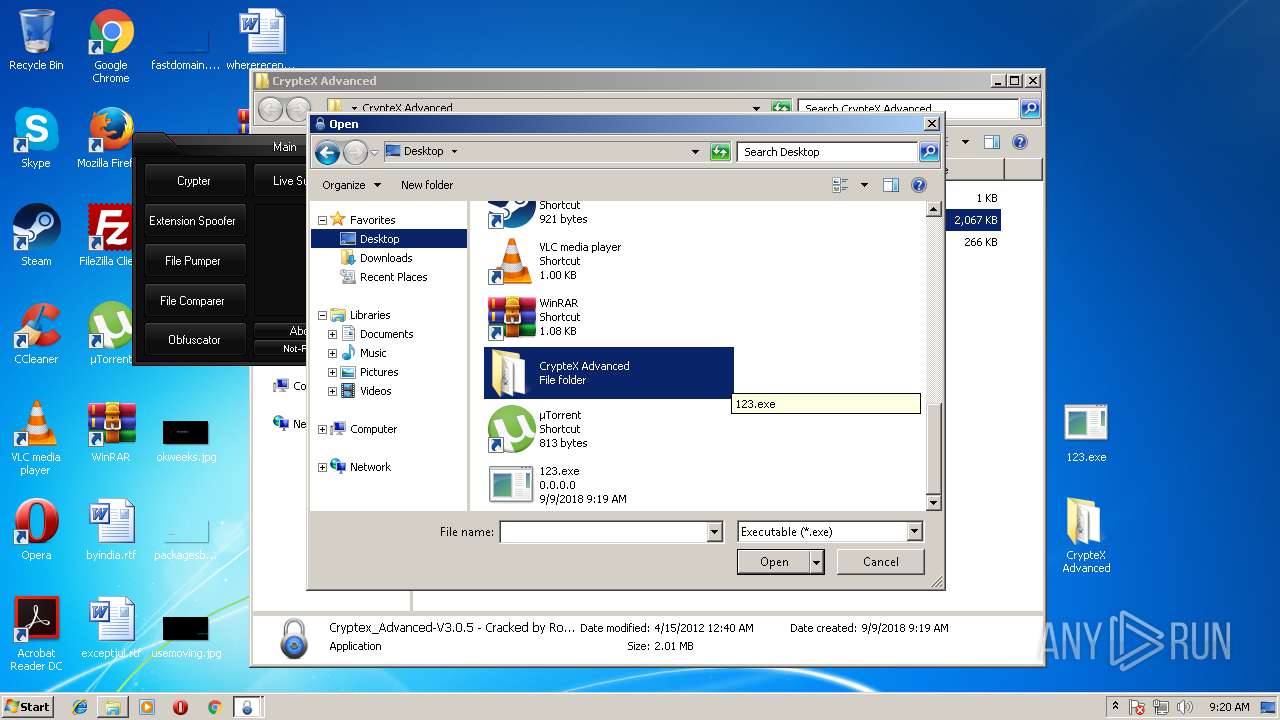
Task: Open WinRAR desktop shortcut
Action: coord(111,432)
